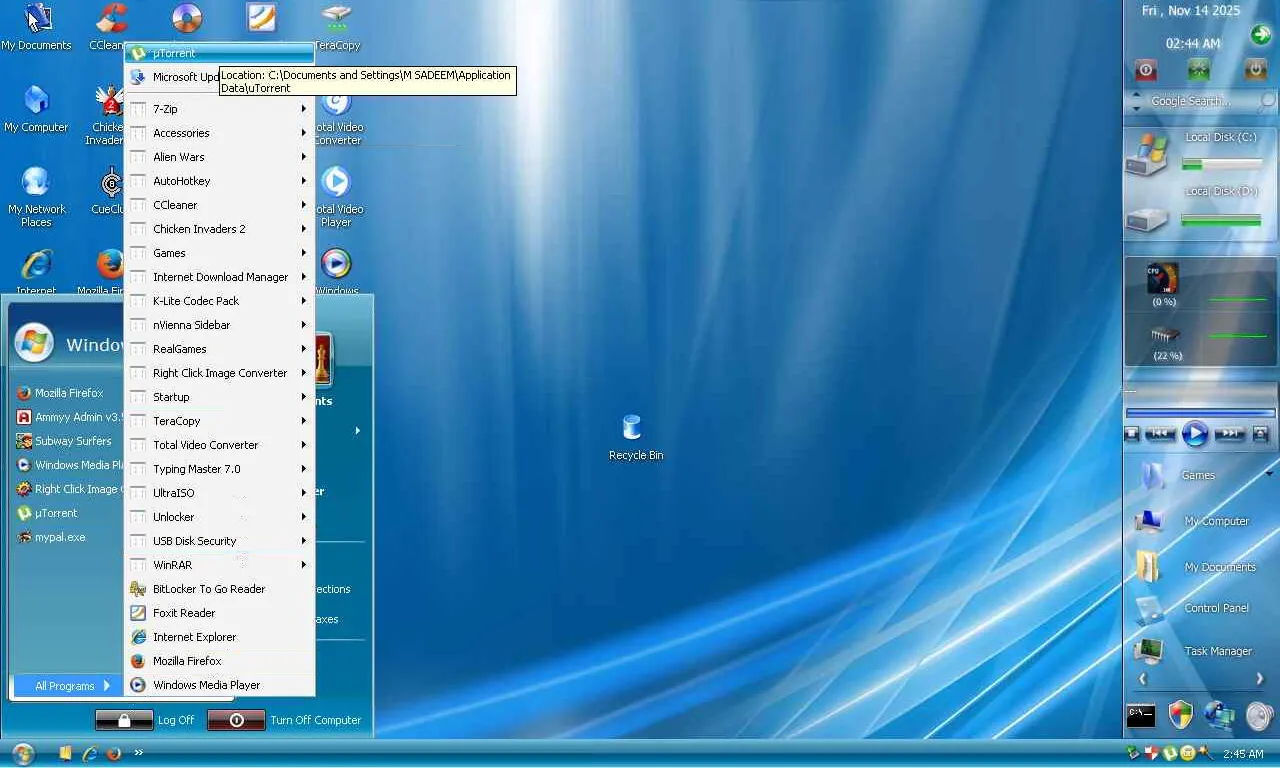1280x768 pixels.
Task: Stop playback in the sidebar media player
Action: [1132, 434]
